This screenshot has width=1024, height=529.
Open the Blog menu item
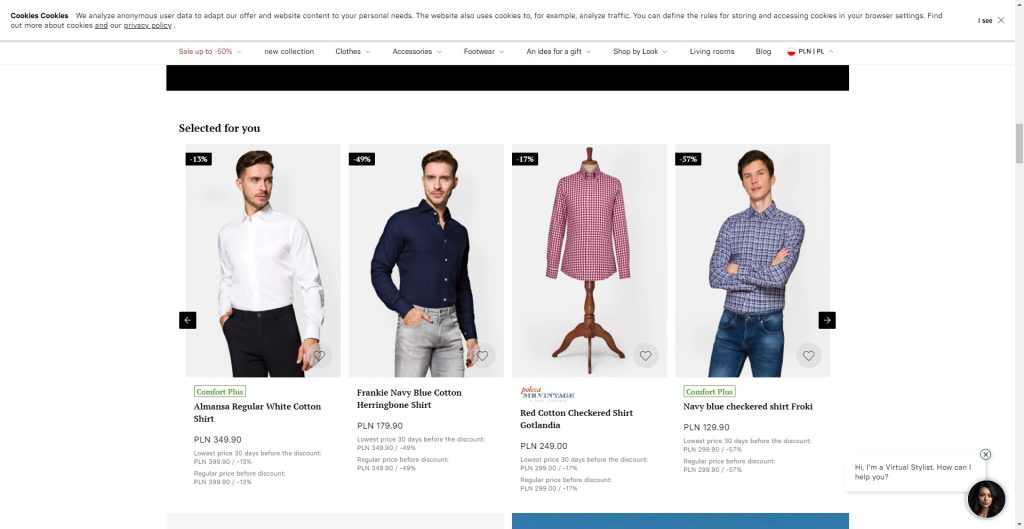coord(763,51)
